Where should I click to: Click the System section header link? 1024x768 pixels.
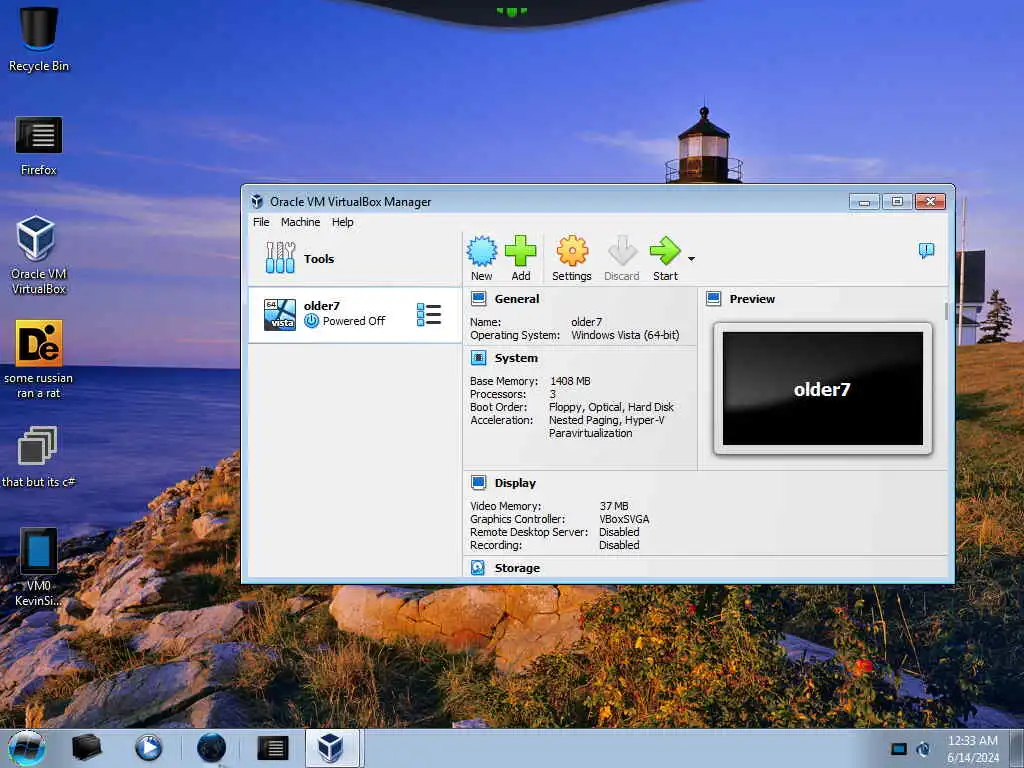516,358
